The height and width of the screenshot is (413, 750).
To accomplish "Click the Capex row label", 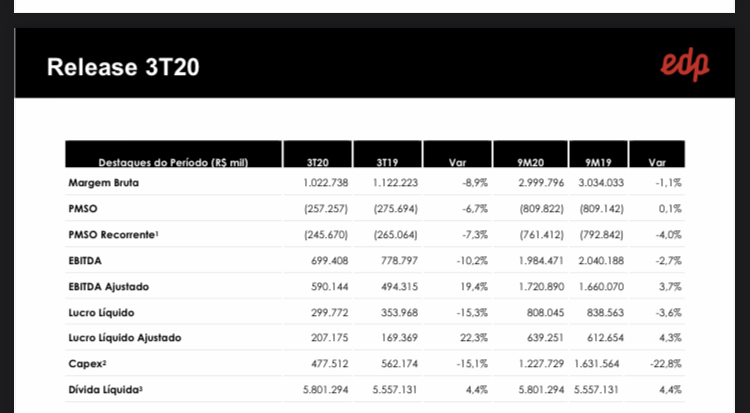I will pos(87,364).
